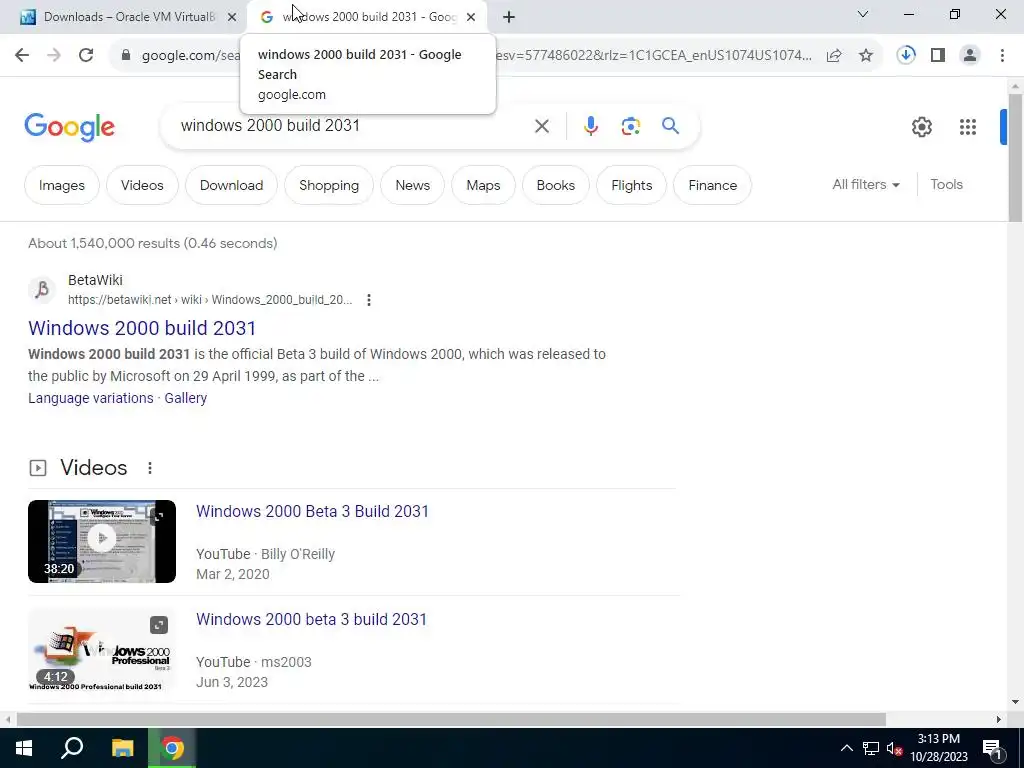Open Chrome profile avatar menu
Image resolution: width=1024 pixels, height=768 pixels.
point(970,56)
